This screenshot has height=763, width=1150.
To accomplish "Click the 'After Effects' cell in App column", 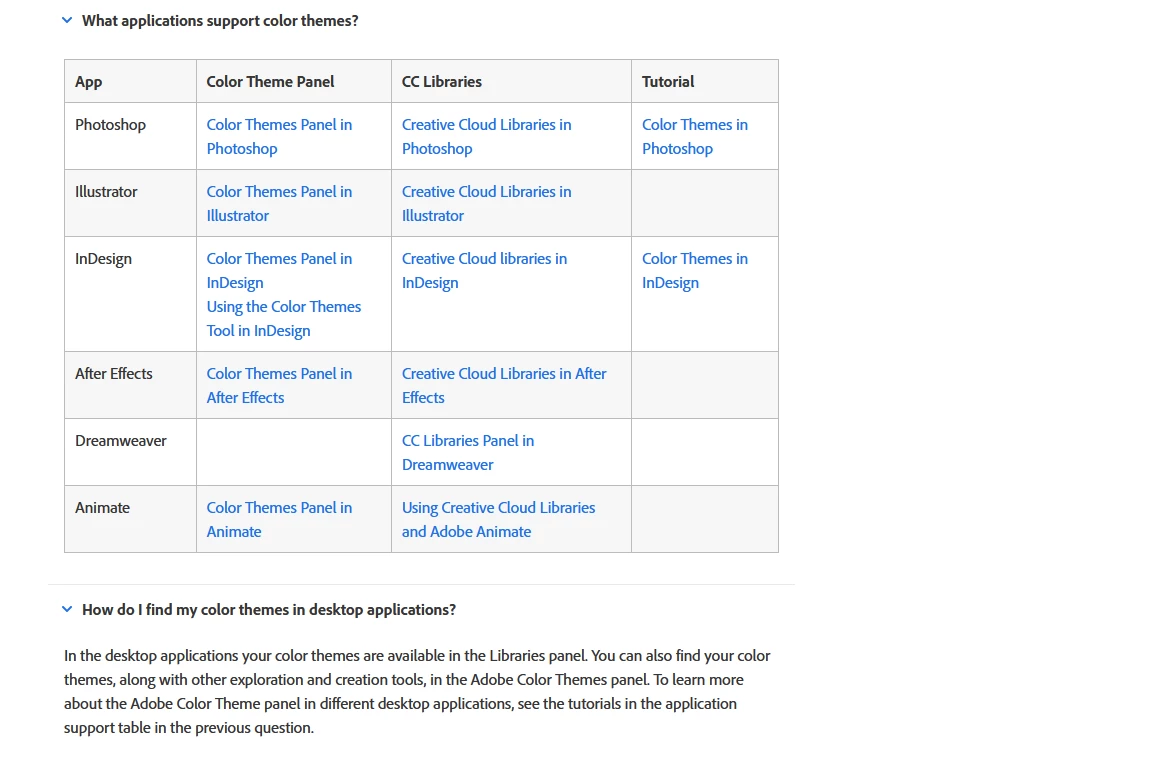I will (x=131, y=385).
